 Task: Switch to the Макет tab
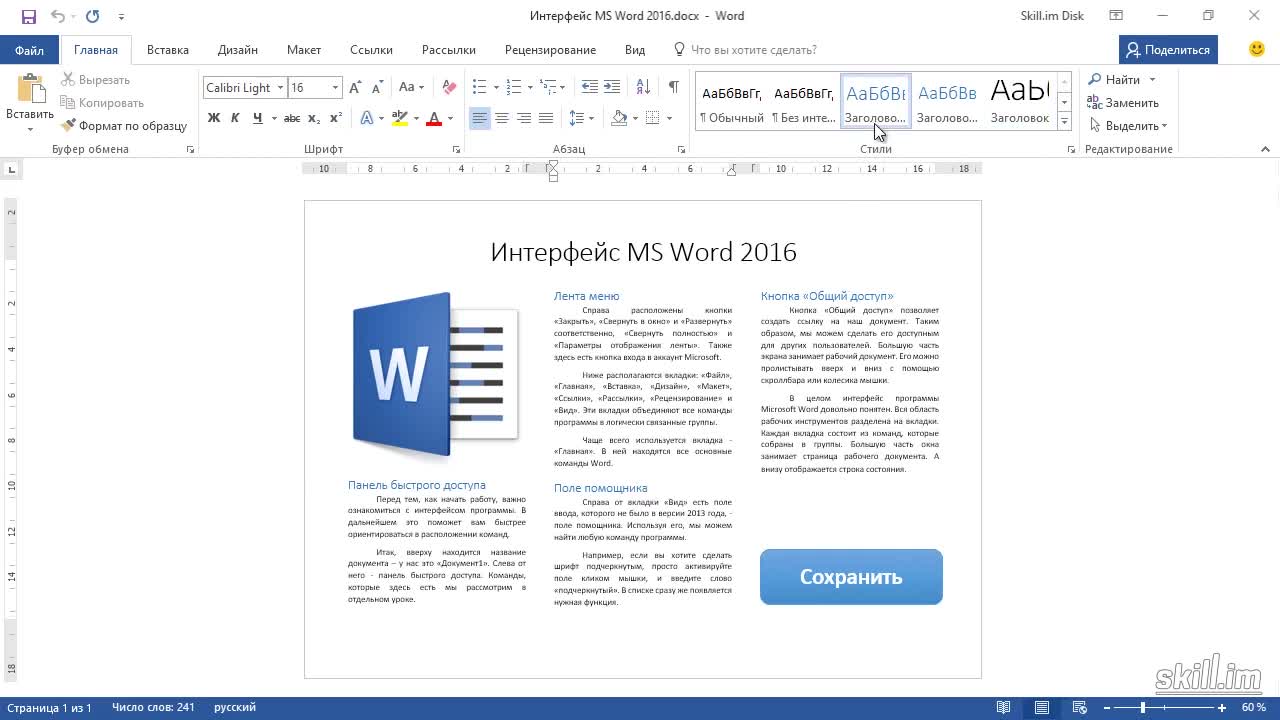pyautogui.click(x=304, y=50)
